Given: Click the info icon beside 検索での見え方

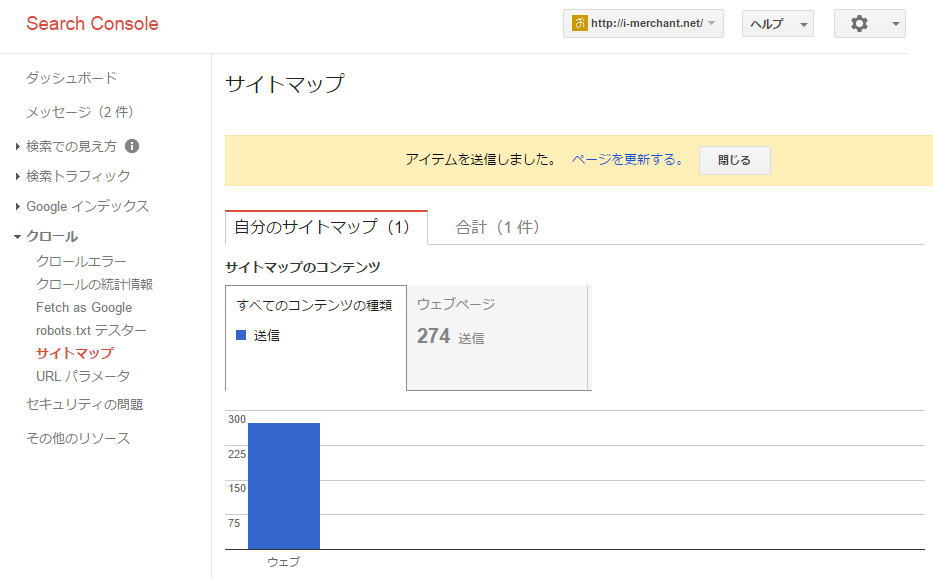Looking at the screenshot, I should point(132,146).
